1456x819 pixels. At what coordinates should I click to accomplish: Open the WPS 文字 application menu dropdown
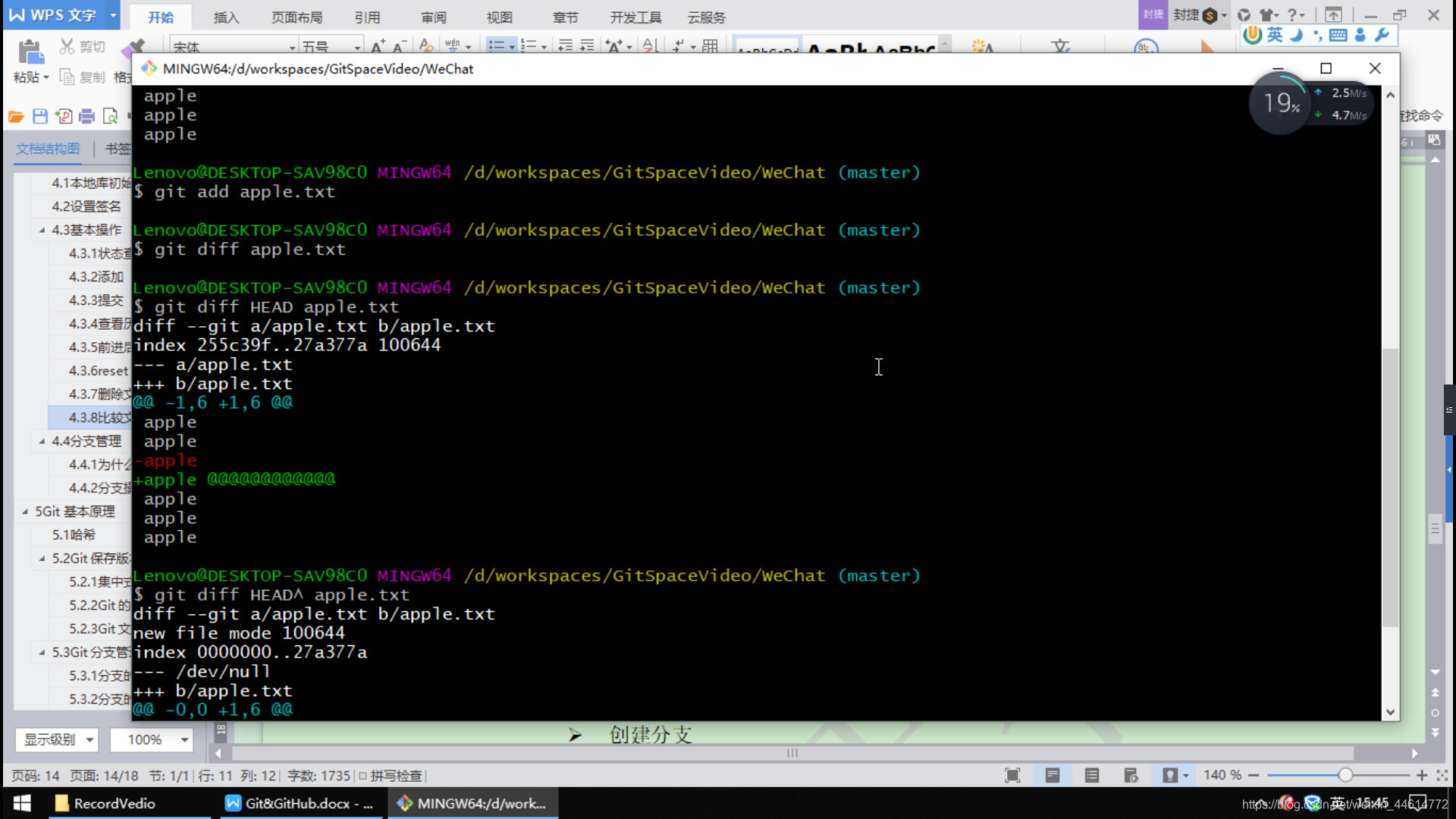(x=113, y=15)
